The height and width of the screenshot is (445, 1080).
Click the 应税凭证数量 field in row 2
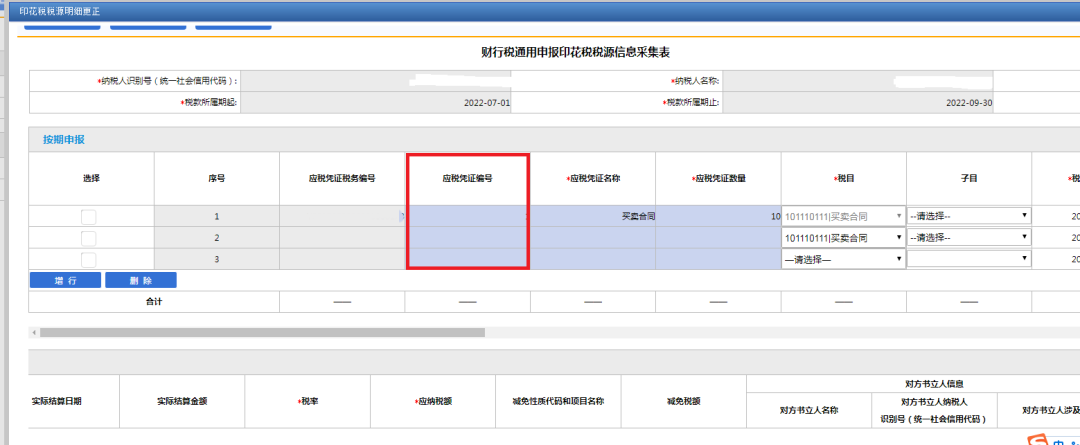tap(718, 238)
